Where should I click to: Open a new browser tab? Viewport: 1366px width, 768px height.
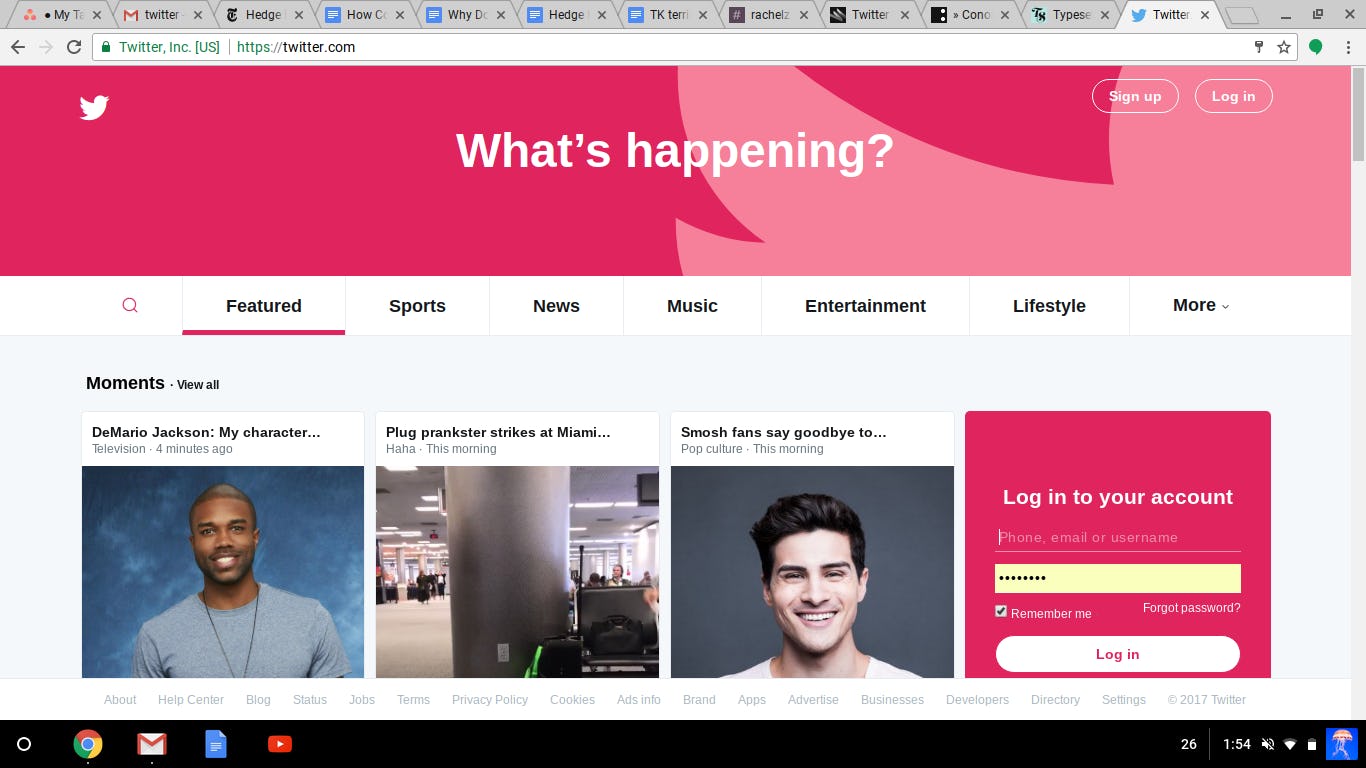point(1241,15)
